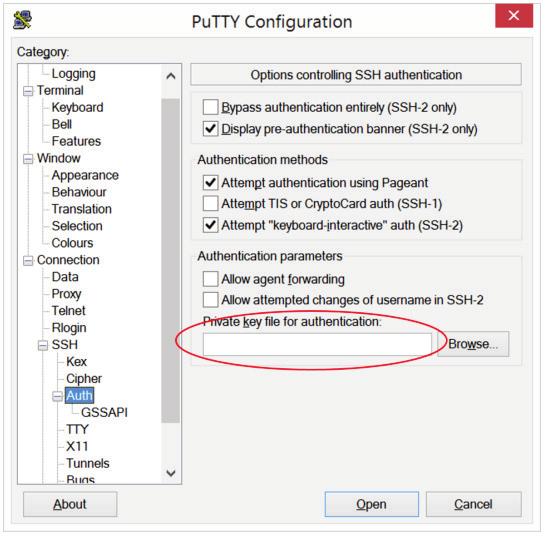Enable Attempt TIS or CryptoCard auth
Image resolution: width=546 pixels, height=536 pixels.
tap(211, 203)
